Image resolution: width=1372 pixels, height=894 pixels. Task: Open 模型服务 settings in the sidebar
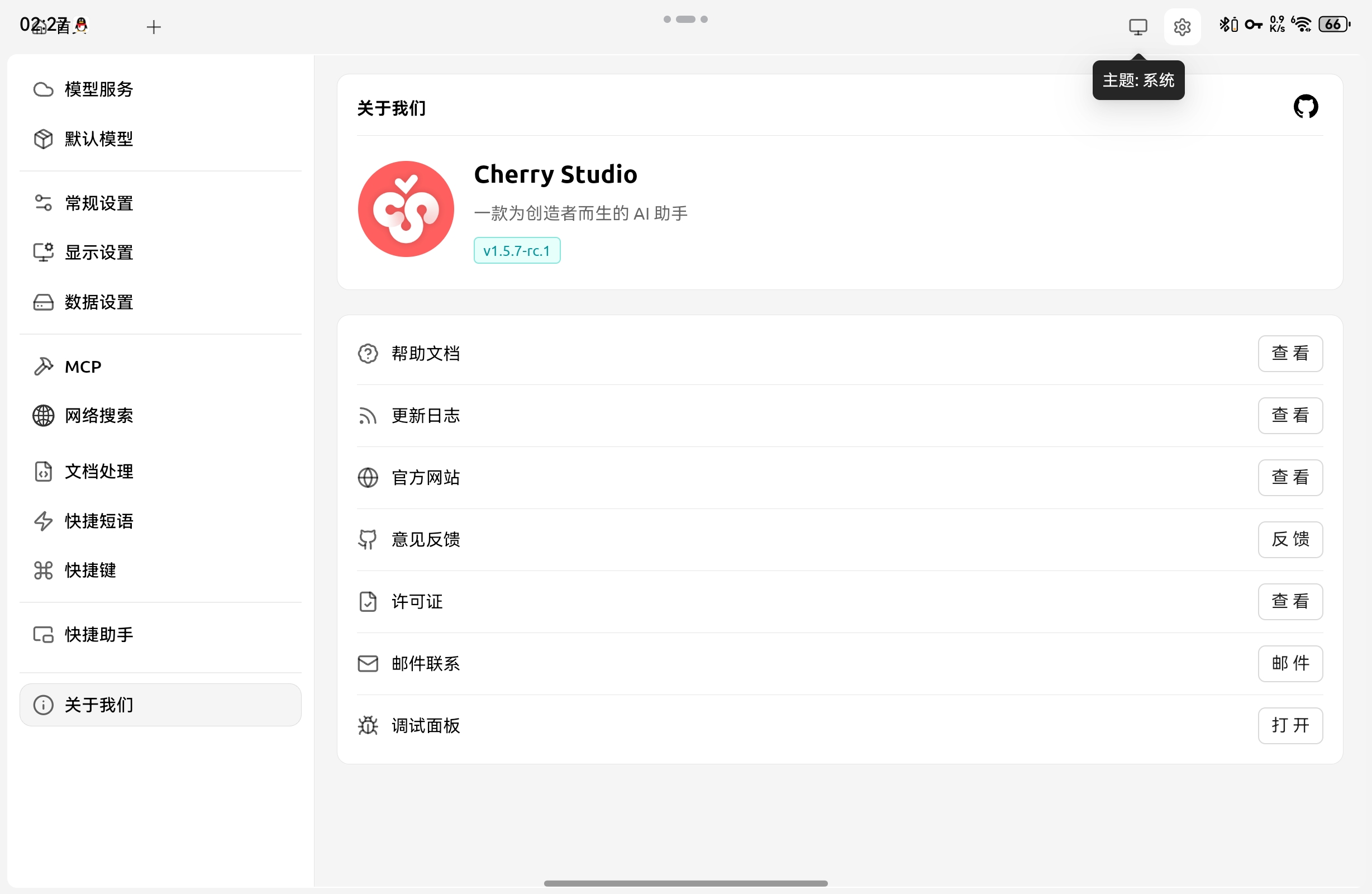(160, 89)
